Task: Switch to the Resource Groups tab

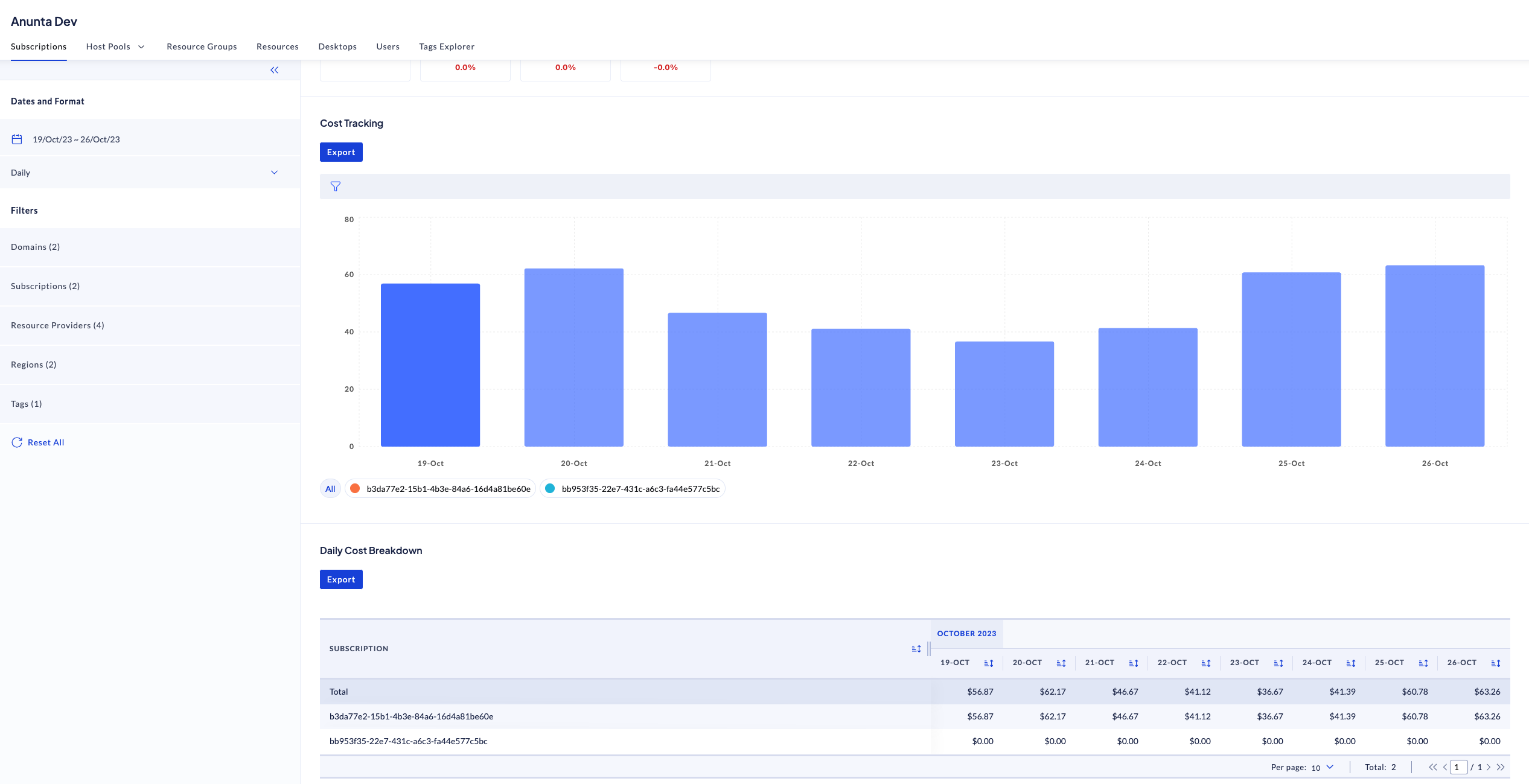Action: (x=202, y=46)
